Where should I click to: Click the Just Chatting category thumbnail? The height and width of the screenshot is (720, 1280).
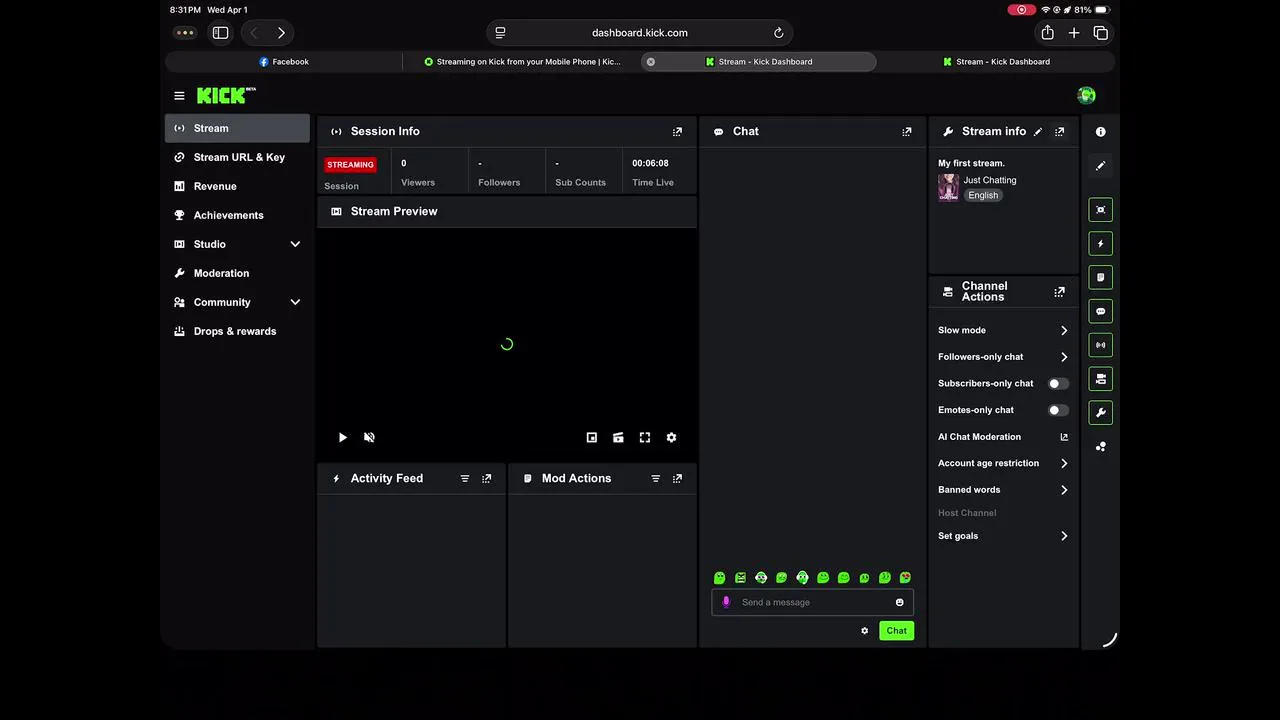pos(948,187)
